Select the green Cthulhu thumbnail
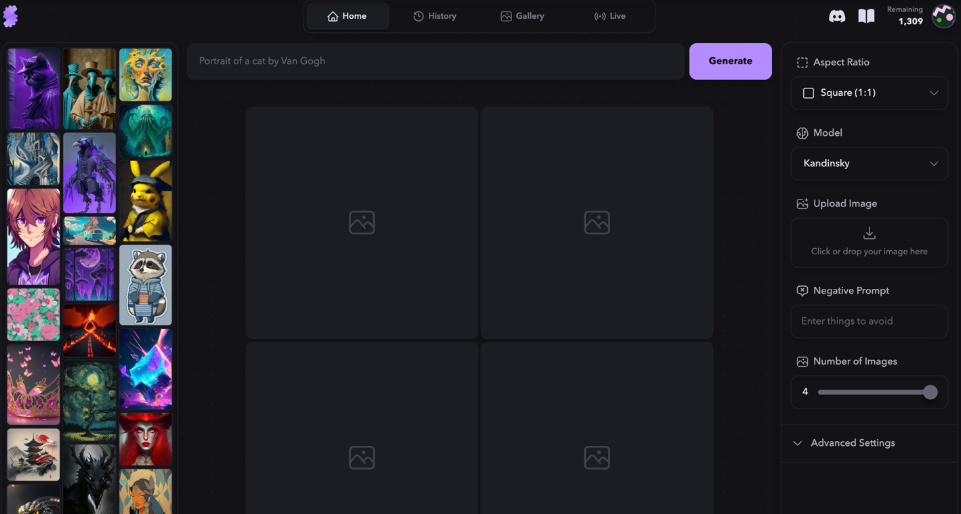The image size is (961, 514). (x=145, y=131)
